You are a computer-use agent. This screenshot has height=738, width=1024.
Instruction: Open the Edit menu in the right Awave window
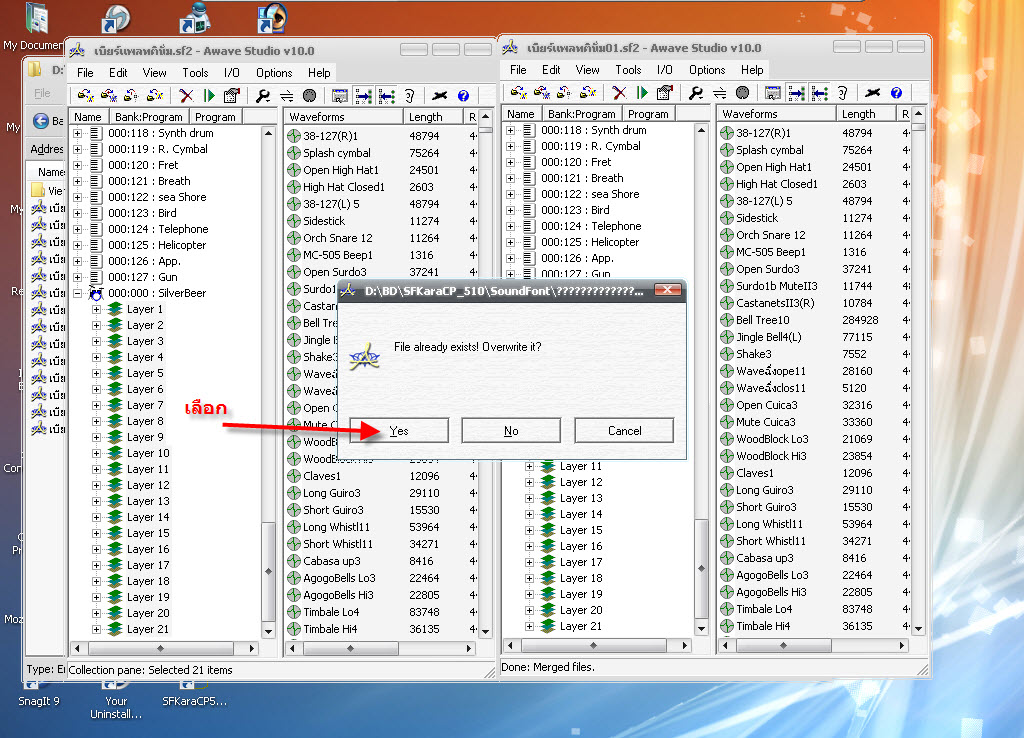coord(551,70)
